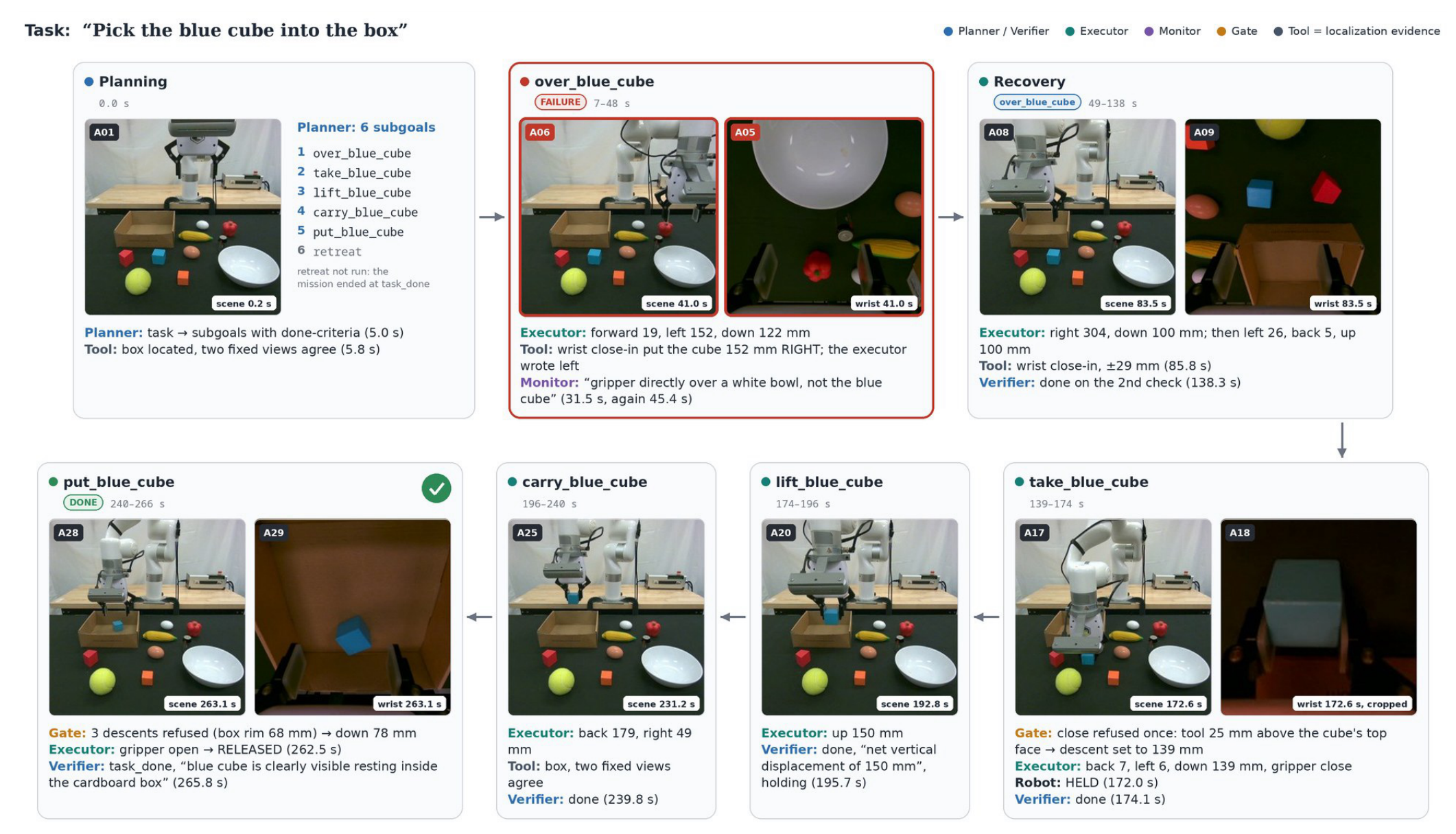Select subgoal 3 lift_blue_cube in planner list

pos(354,193)
